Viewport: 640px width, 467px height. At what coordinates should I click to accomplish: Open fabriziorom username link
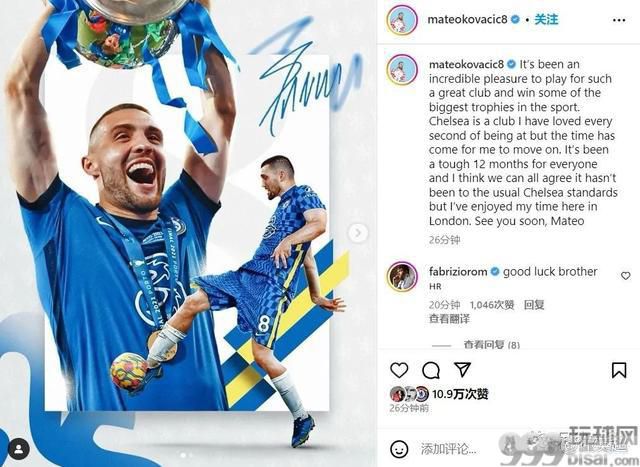[458, 271]
